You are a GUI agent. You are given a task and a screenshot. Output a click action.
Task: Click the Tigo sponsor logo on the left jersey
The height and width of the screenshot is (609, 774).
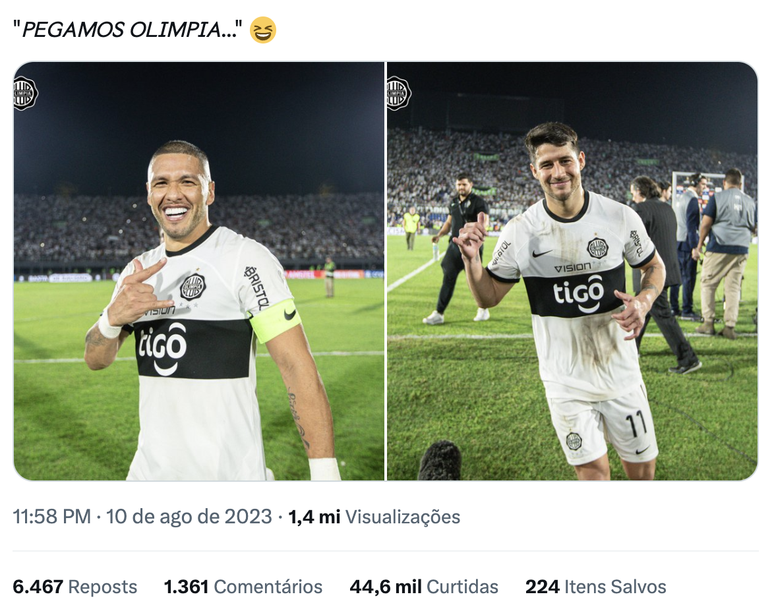(x=163, y=345)
